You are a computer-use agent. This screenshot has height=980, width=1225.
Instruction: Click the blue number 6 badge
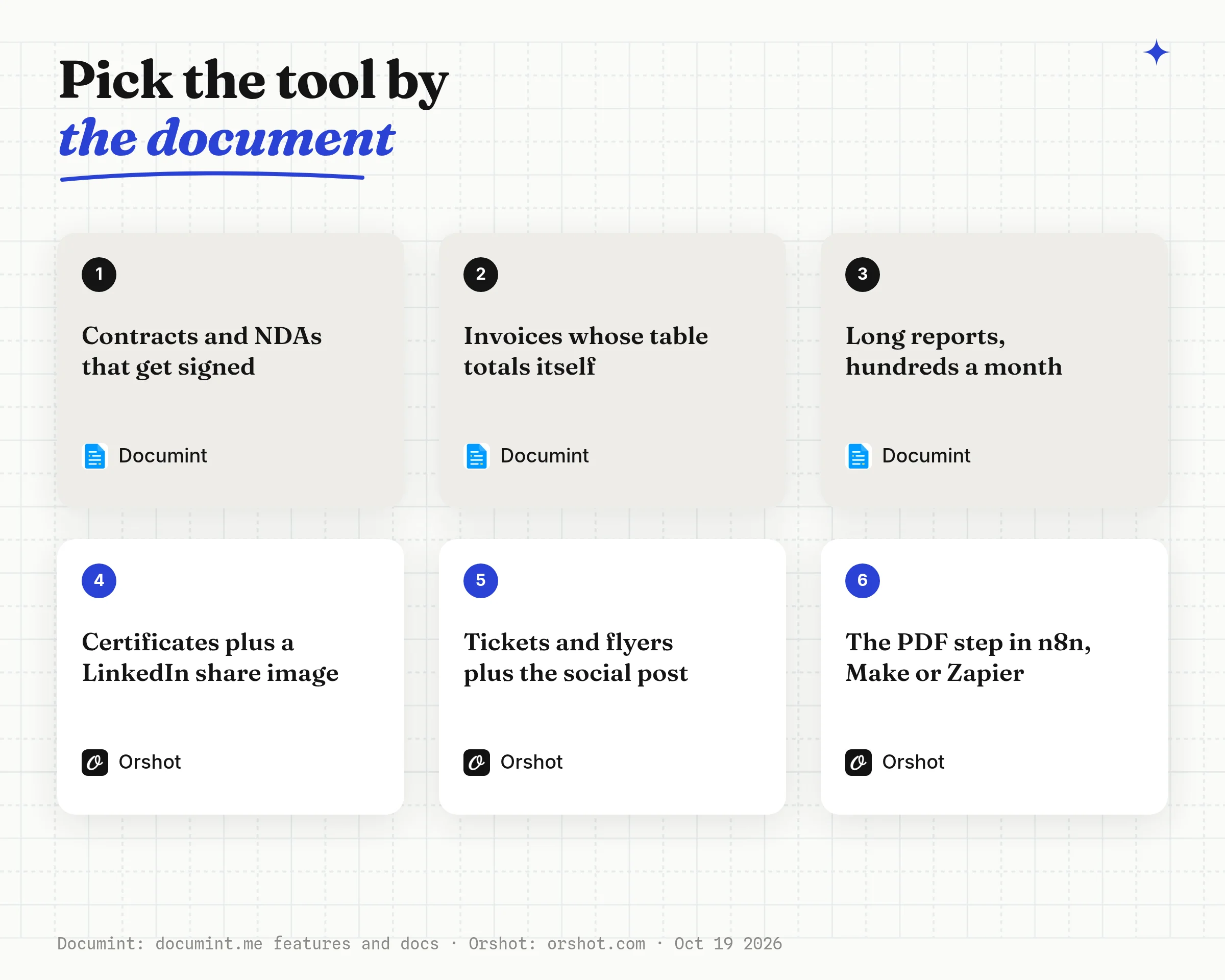863,581
